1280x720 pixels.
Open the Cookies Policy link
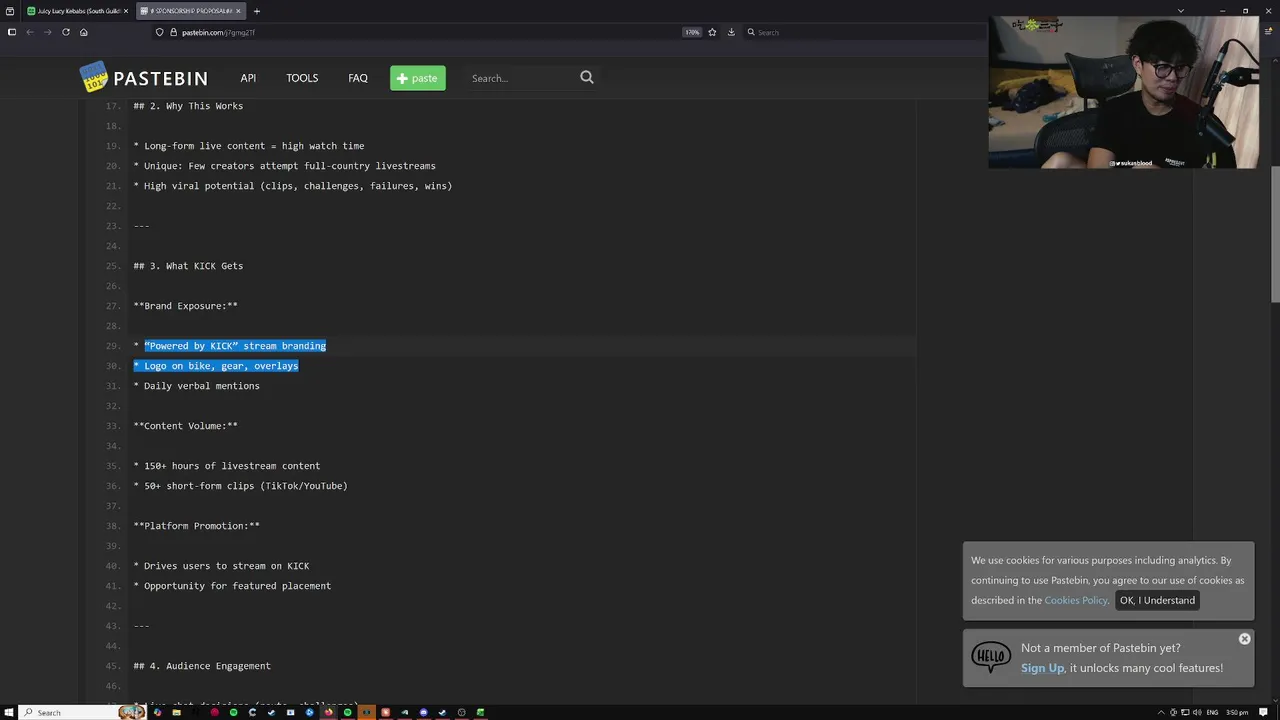[x=1076, y=600]
